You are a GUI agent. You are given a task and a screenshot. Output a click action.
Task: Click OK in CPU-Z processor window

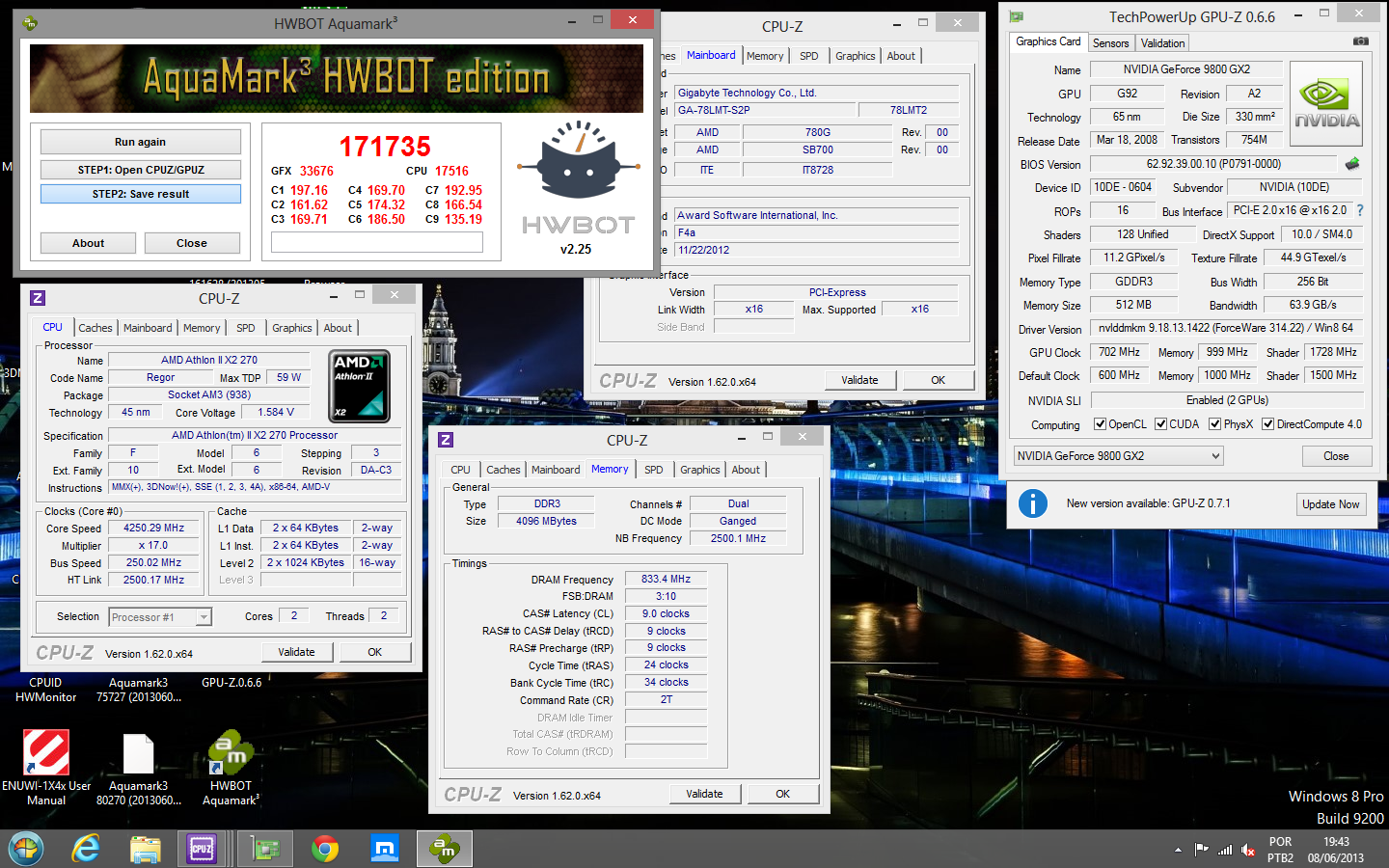(x=374, y=652)
